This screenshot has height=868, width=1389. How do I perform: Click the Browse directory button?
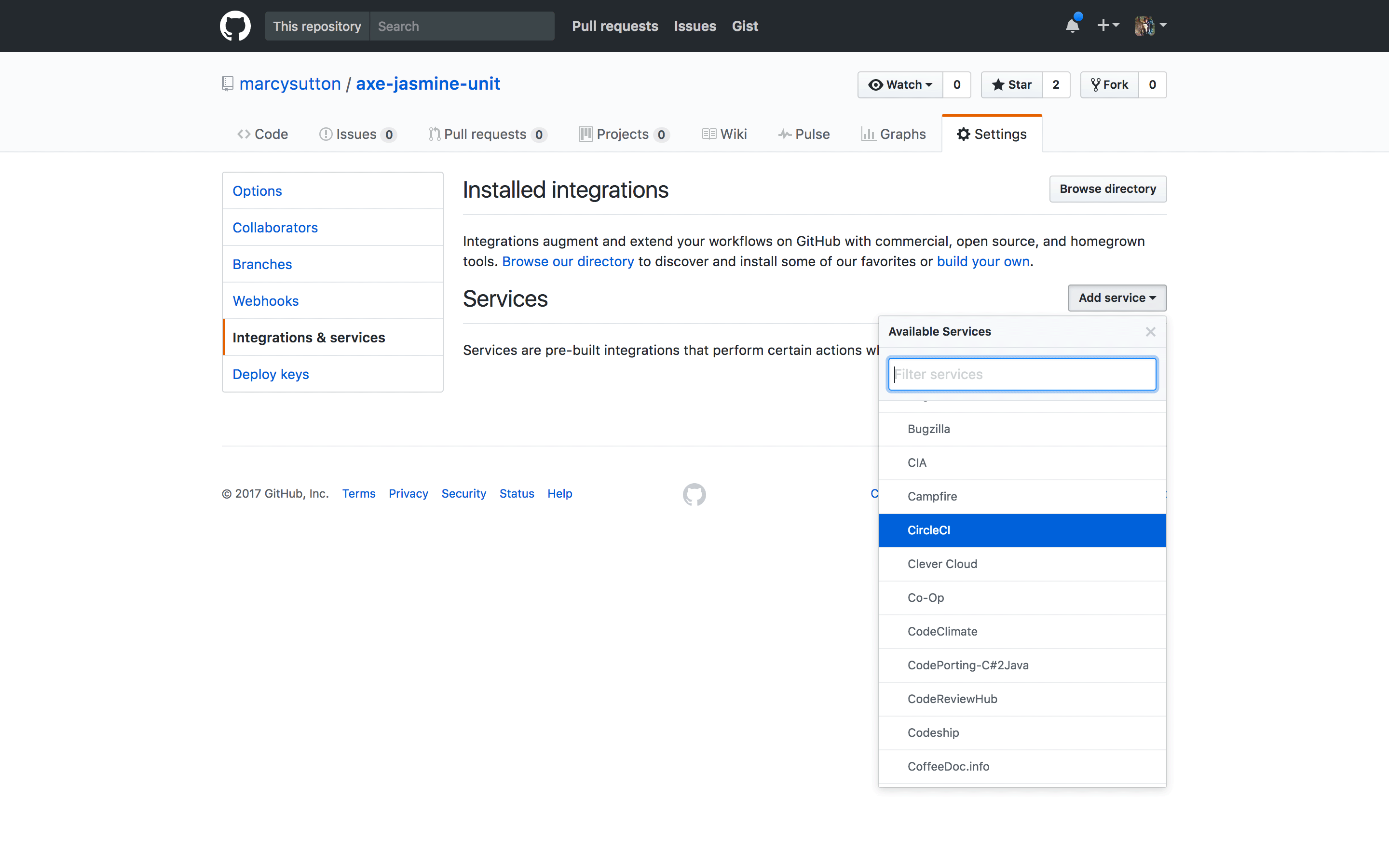(1107, 188)
